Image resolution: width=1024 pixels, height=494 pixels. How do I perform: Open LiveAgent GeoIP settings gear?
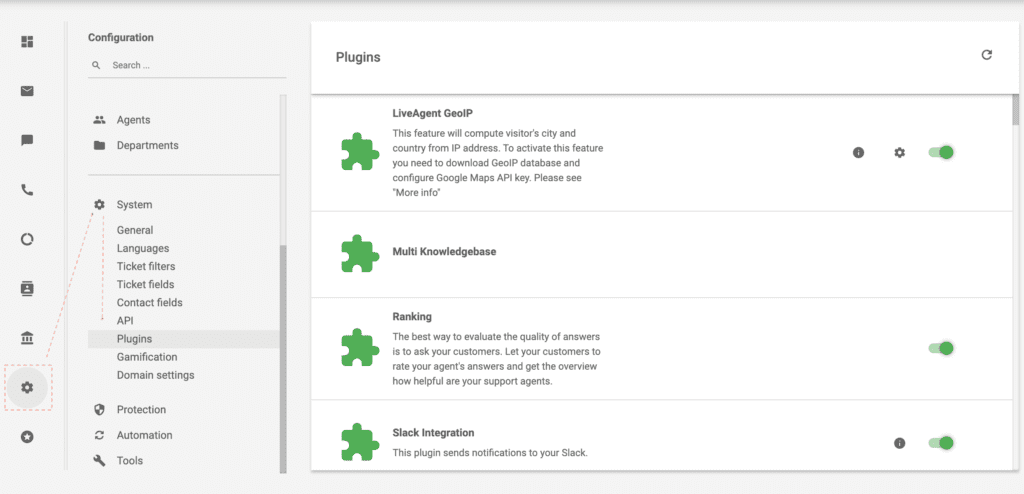click(899, 153)
